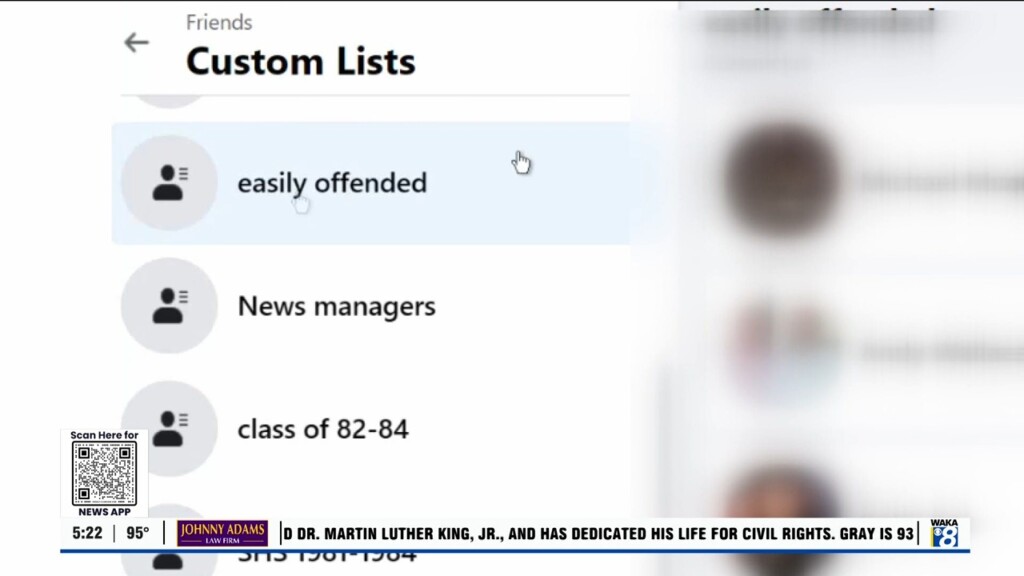1024x576 pixels.
Task: Click the easily offended list icon
Action: (x=169, y=183)
